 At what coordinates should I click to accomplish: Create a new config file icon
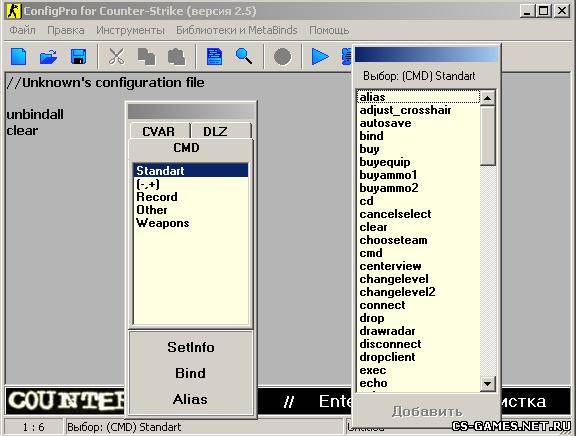[19, 57]
